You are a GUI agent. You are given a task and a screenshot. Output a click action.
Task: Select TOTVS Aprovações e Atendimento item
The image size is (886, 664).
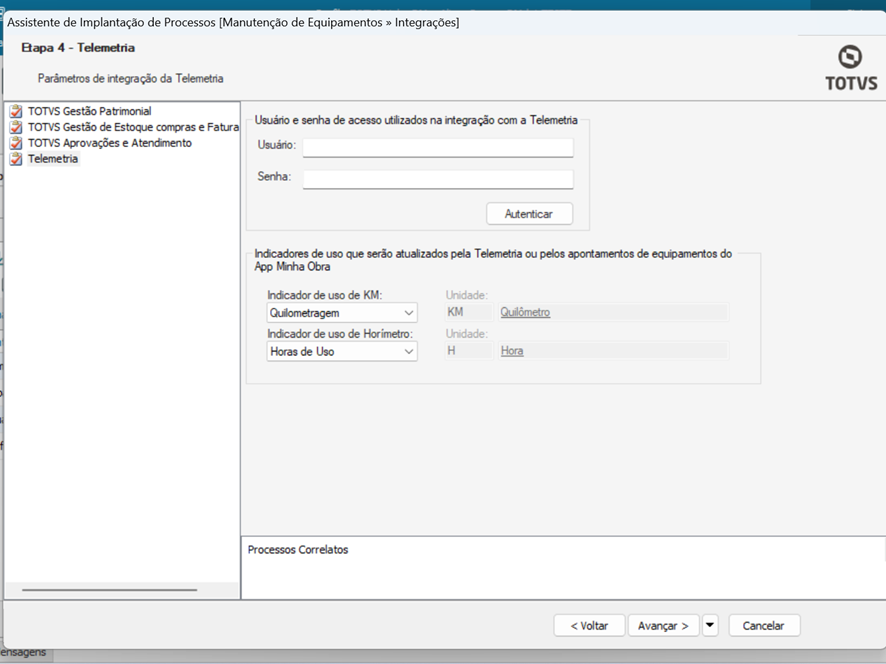pyautogui.click(x=109, y=144)
